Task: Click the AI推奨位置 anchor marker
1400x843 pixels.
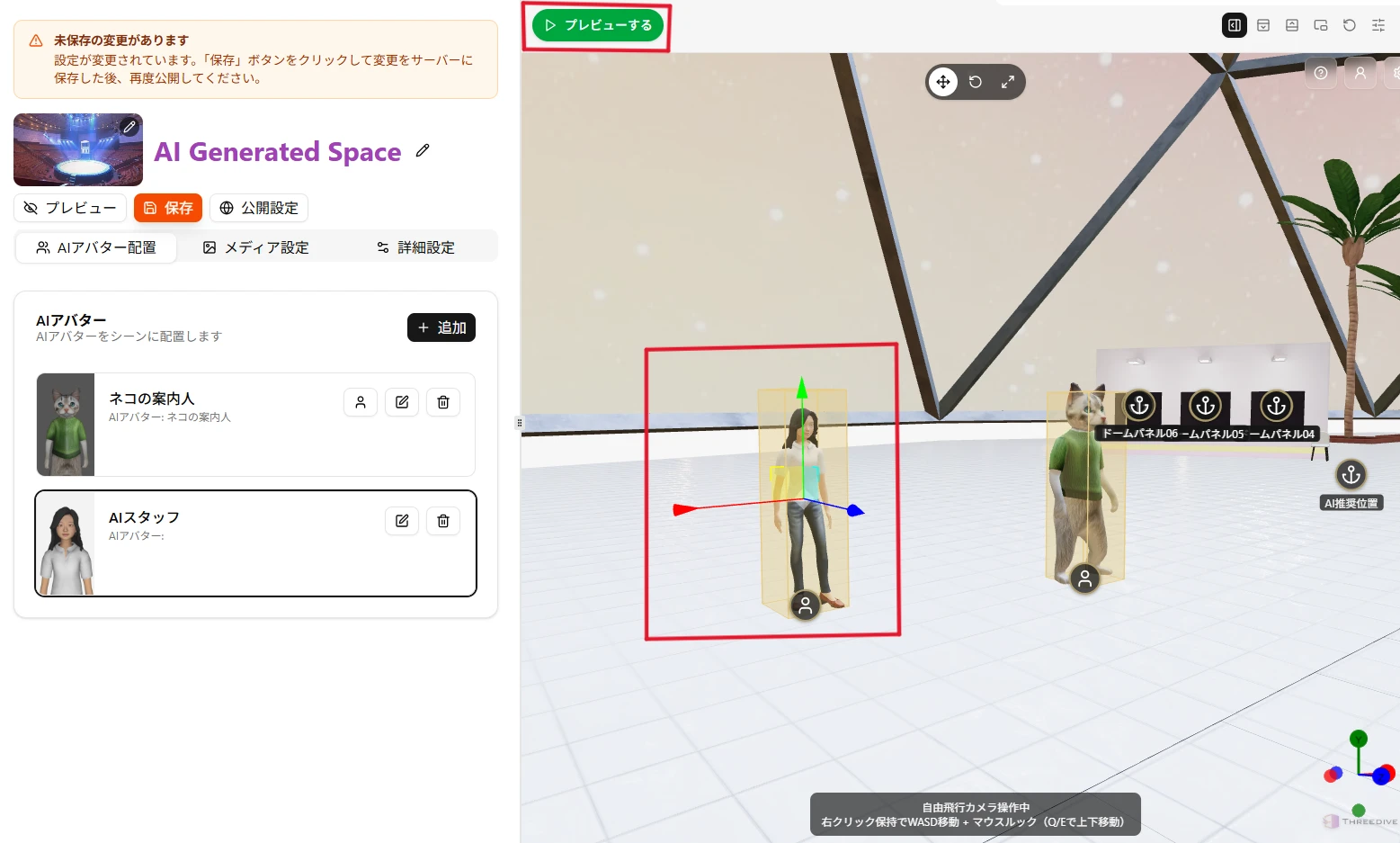Action: pyautogui.click(x=1351, y=474)
